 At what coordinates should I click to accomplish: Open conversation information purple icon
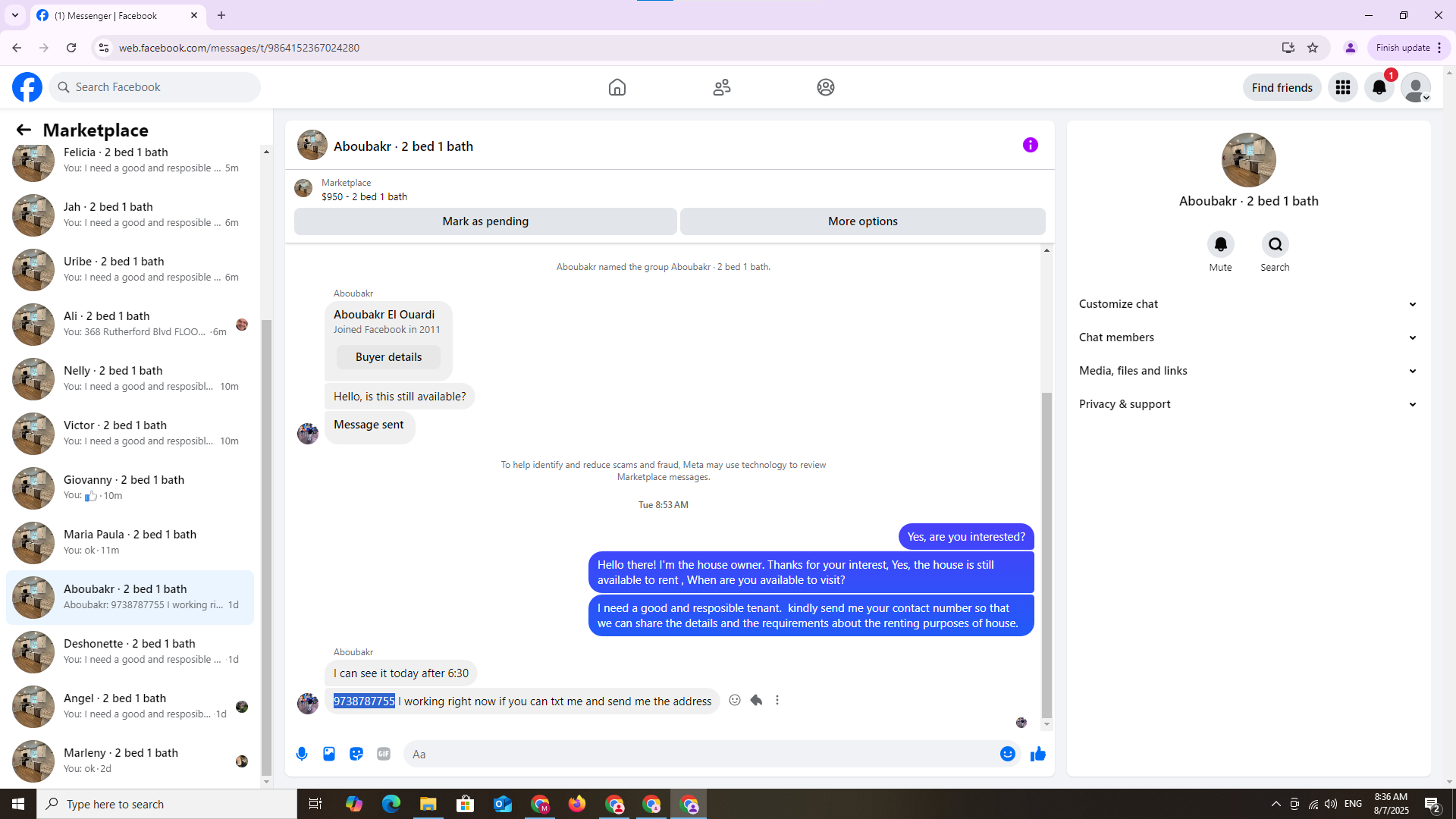click(1030, 145)
